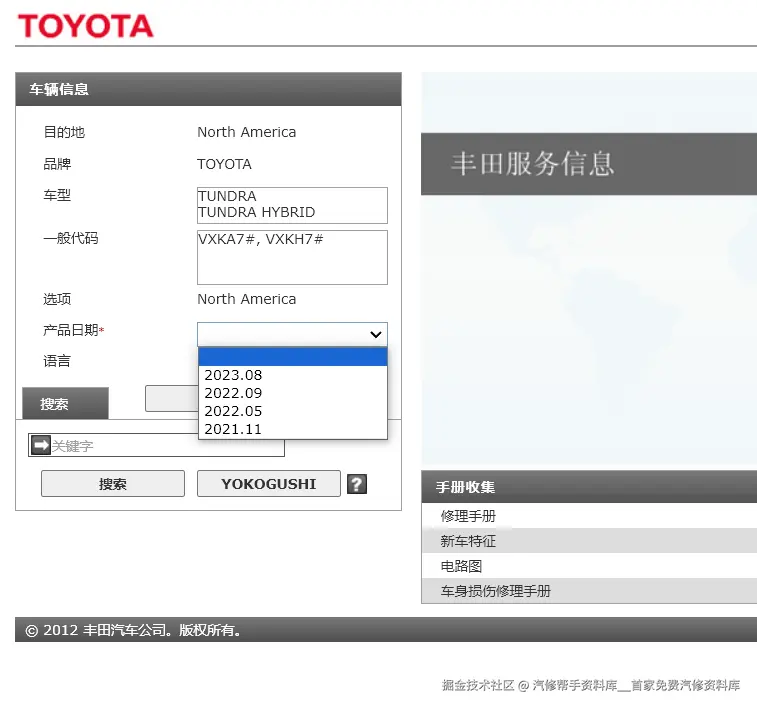Image resolution: width=757 pixels, height=709 pixels.
Task: Open 新车特征 manual
Action: (468, 541)
